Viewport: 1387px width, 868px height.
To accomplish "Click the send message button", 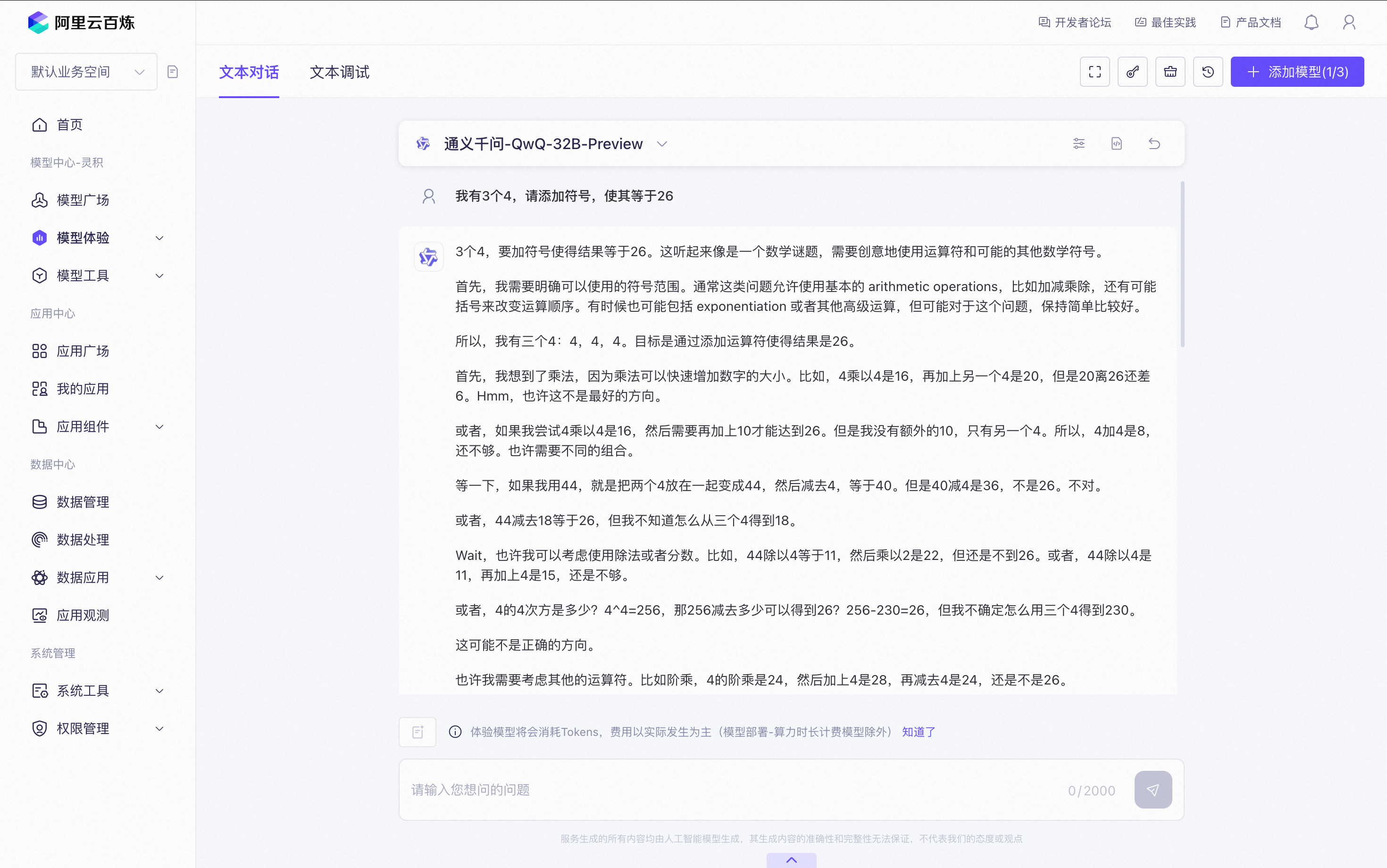I will pyautogui.click(x=1153, y=790).
